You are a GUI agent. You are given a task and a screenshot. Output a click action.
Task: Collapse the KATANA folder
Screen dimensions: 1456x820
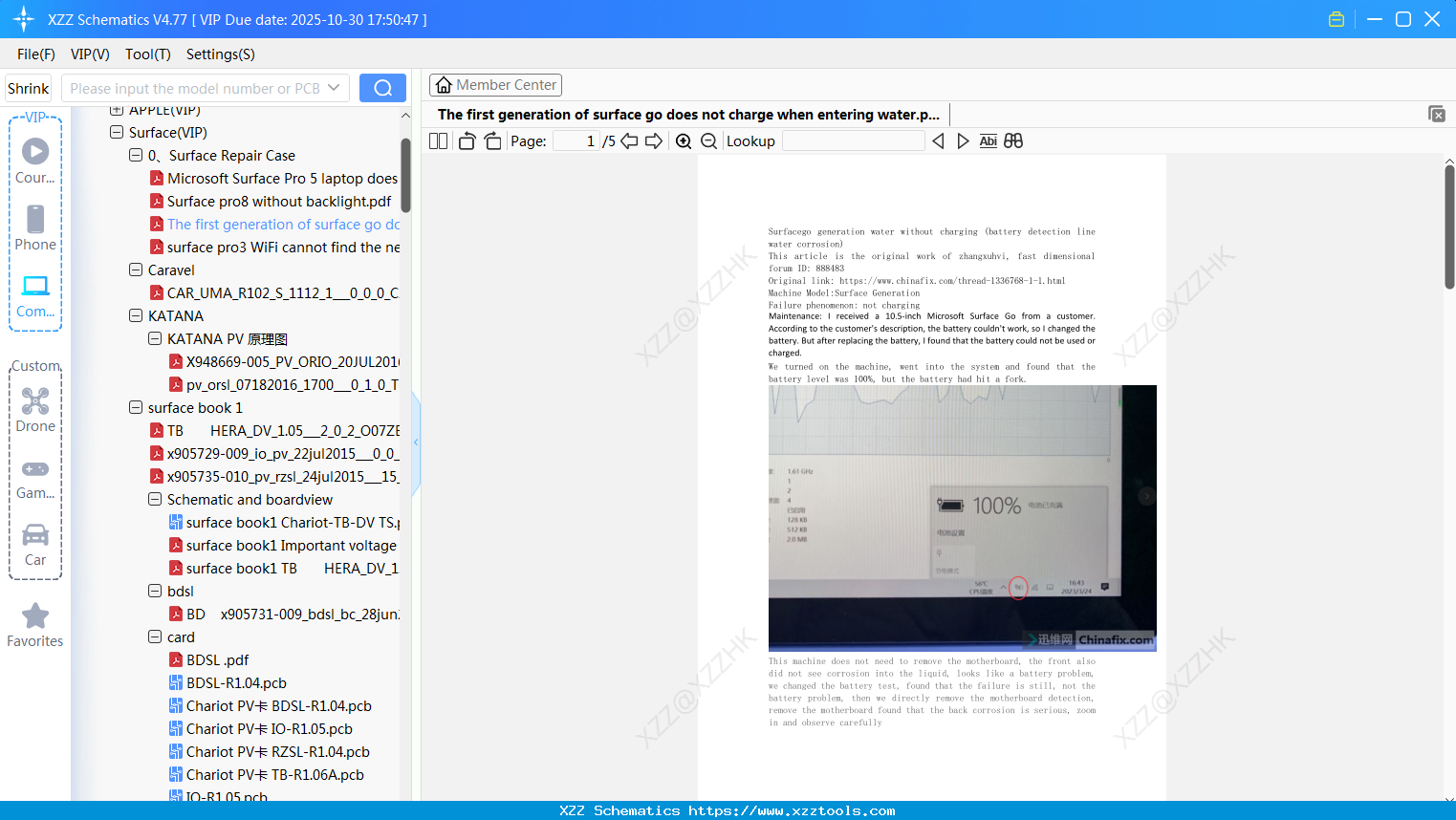tap(136, 315)
